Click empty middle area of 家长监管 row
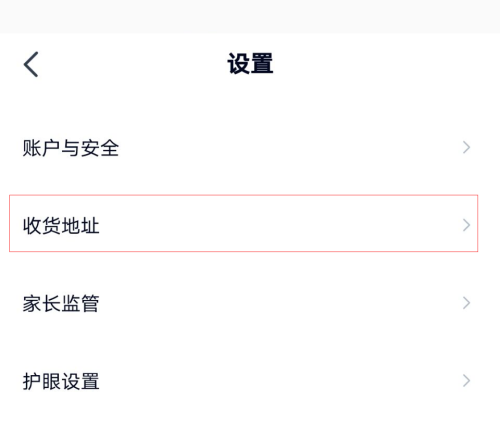This screenshot has height=421, width=500. point(281,303)
